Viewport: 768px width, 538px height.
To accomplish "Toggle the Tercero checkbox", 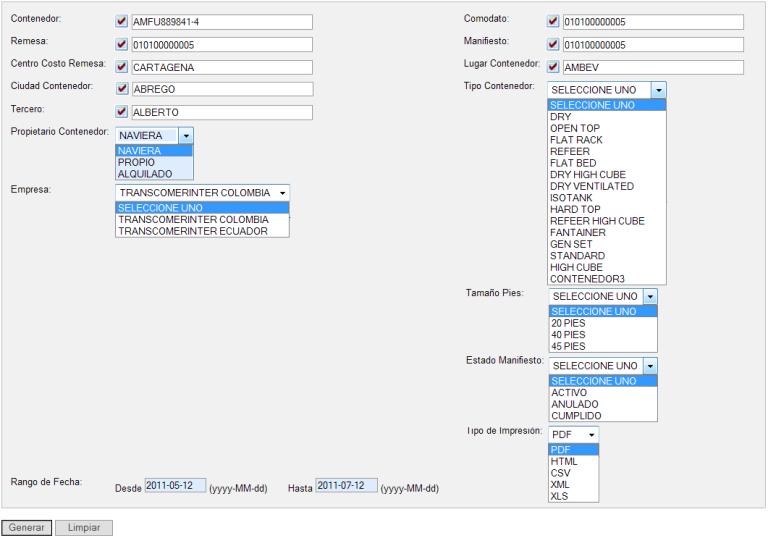I will pyautogui.click(x=122, y=111).
